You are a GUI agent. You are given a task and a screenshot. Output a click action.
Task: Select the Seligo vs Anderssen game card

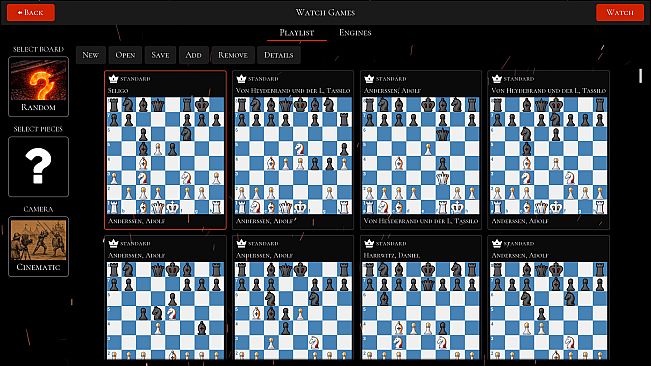click(165, 150)
